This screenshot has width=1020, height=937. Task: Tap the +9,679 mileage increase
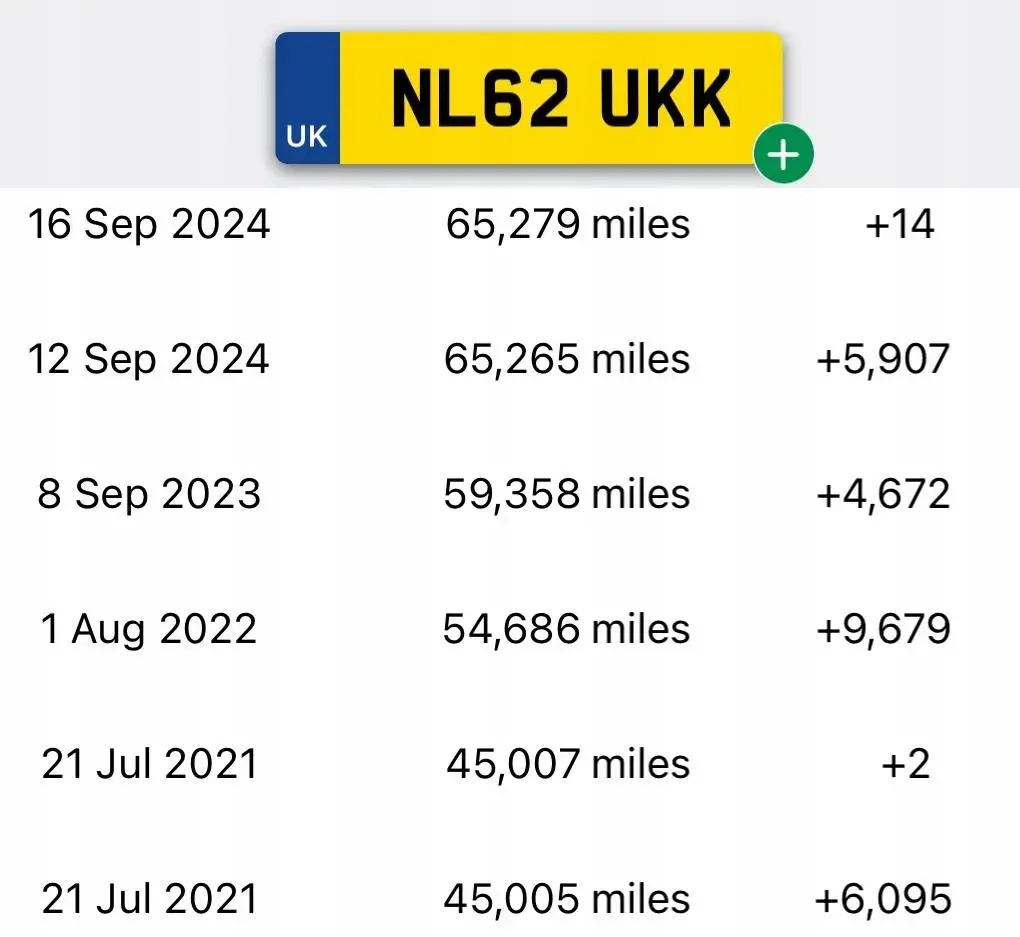883,629
